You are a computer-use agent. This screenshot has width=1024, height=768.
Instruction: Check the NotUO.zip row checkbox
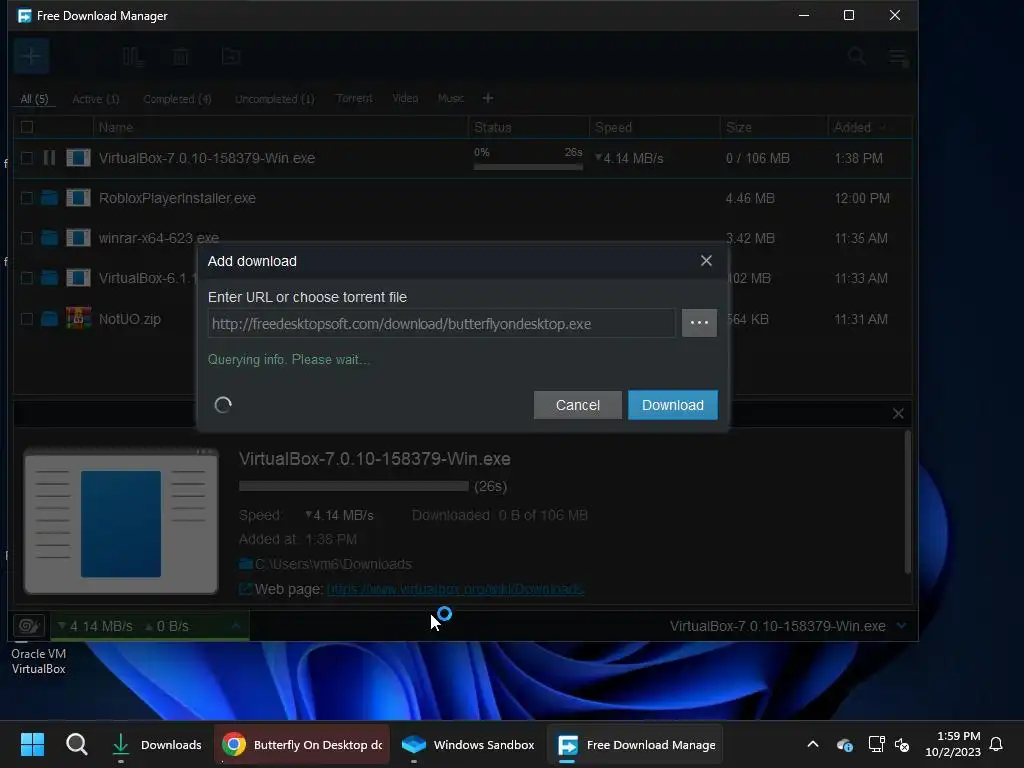click(27, 319)
